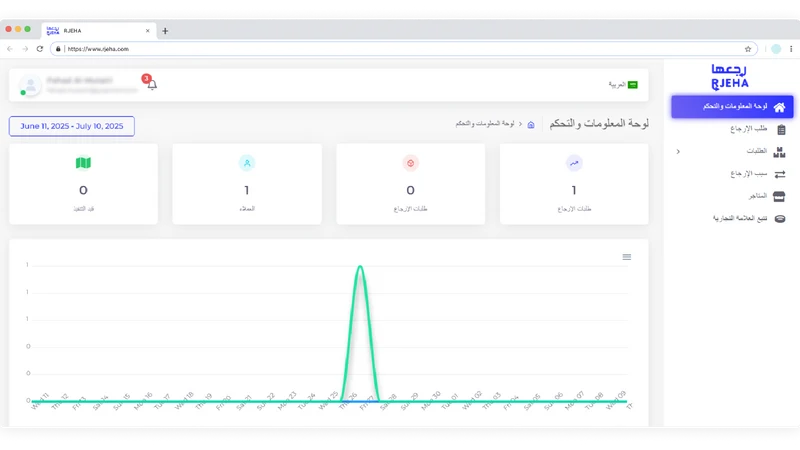Reload the page in browser
The width and height of the screenshot is (800, 450).
point(40,49)
